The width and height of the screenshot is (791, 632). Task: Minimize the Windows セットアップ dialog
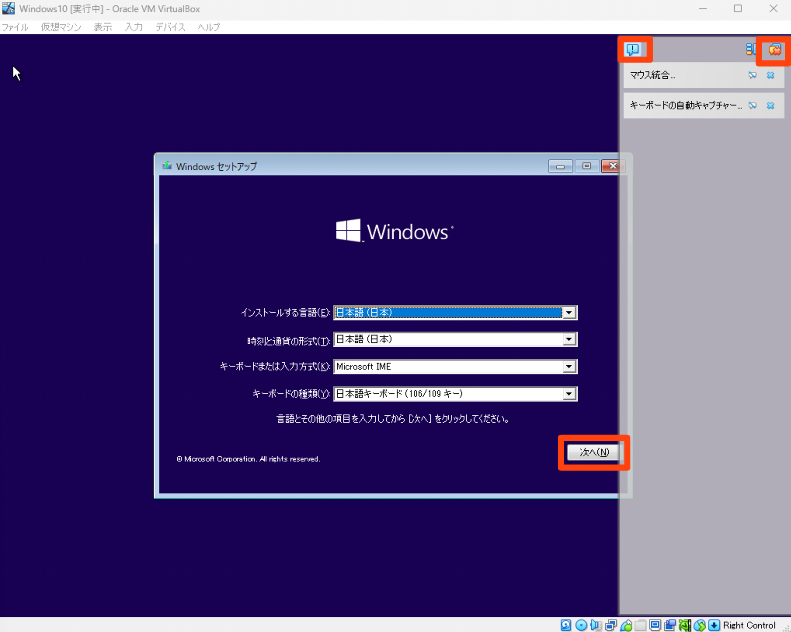[x=560, y=166]
